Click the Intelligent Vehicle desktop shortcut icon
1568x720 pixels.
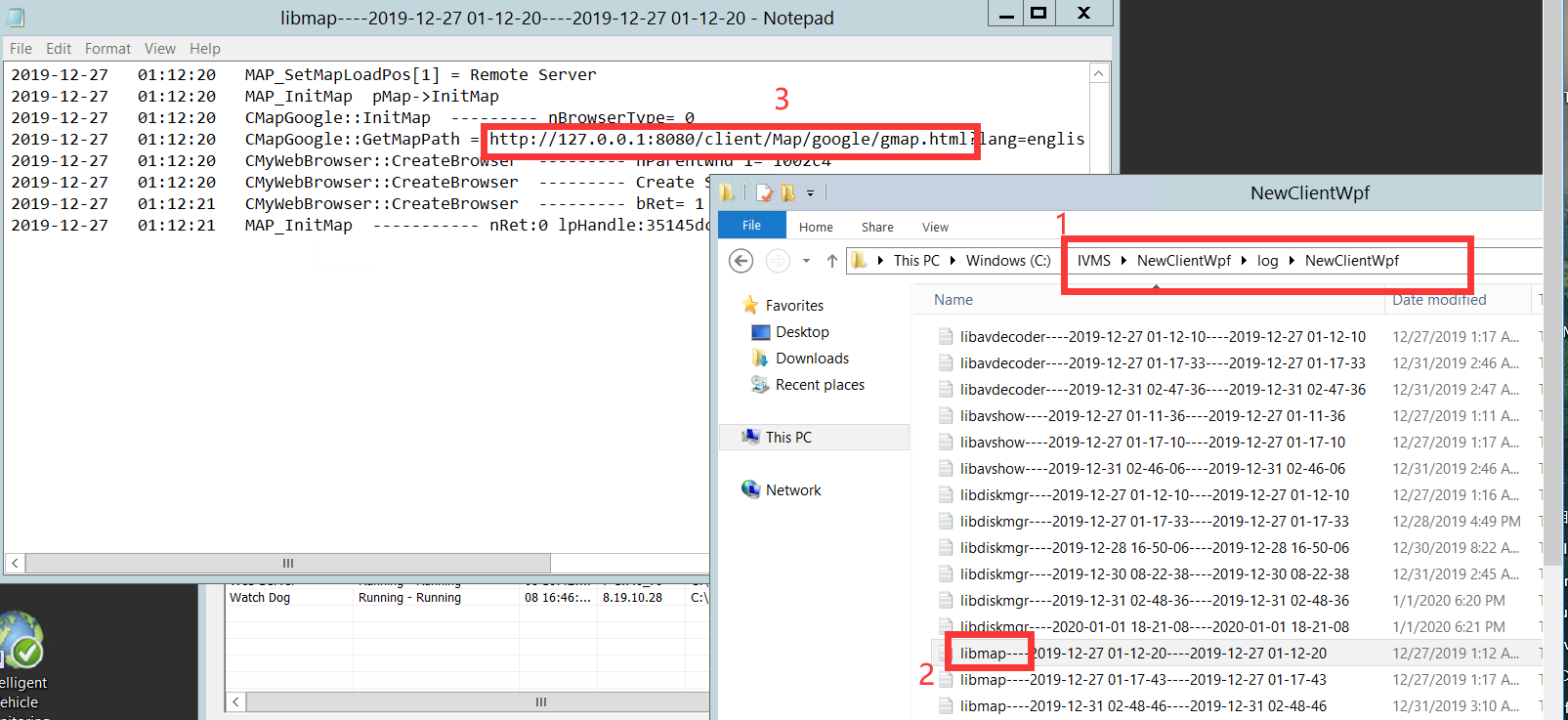point(21,640)
